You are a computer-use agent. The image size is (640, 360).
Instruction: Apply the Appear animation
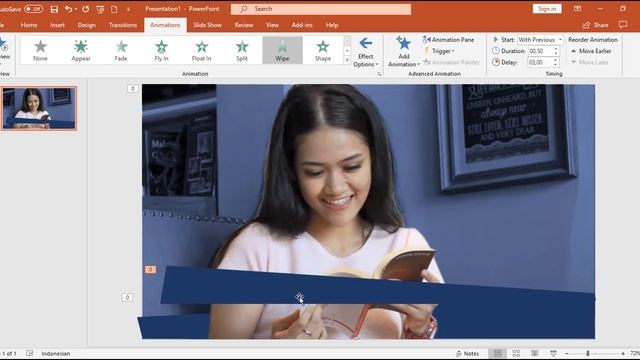point(80,50)
